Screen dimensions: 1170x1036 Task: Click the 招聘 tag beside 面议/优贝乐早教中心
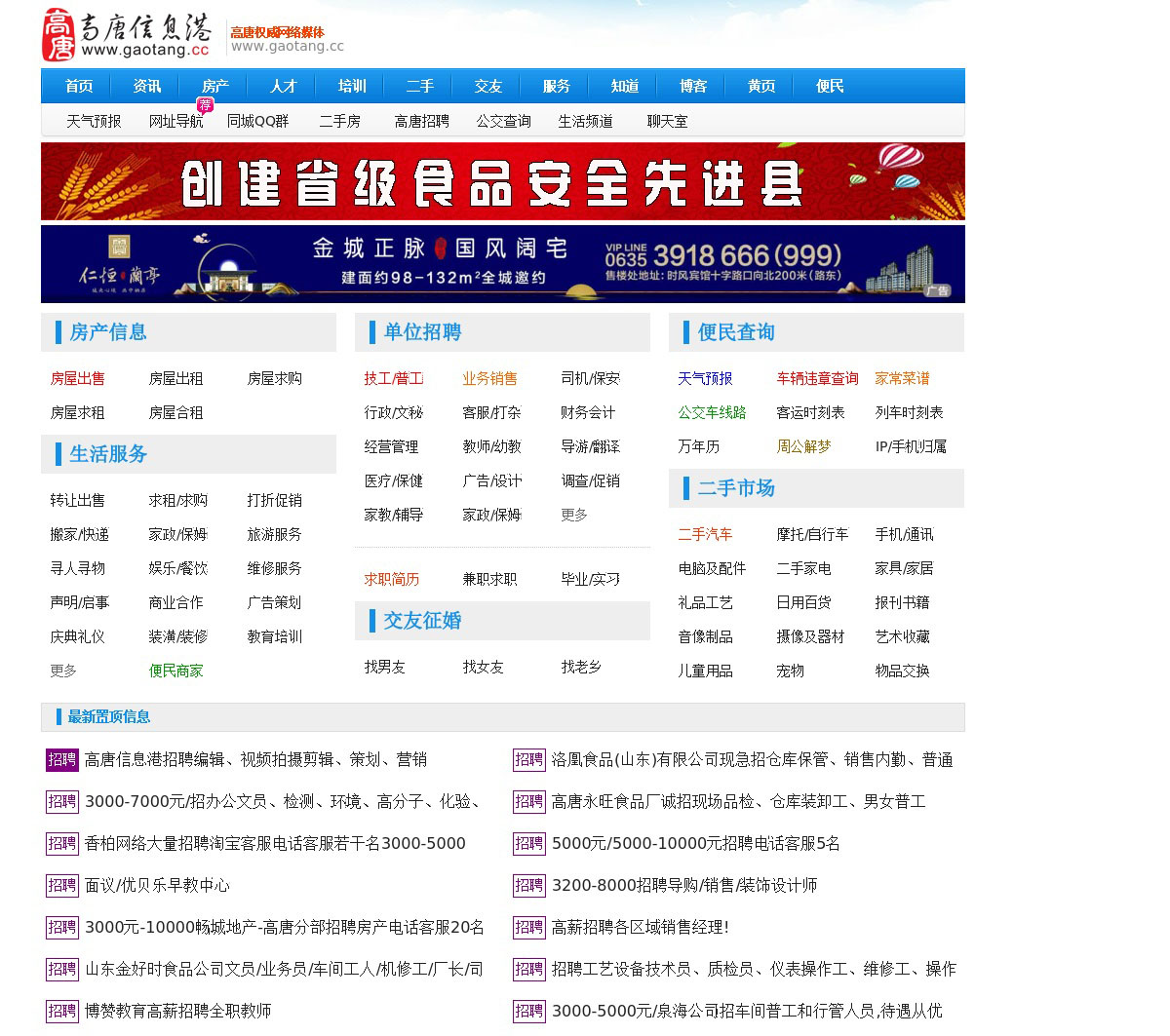62,886
